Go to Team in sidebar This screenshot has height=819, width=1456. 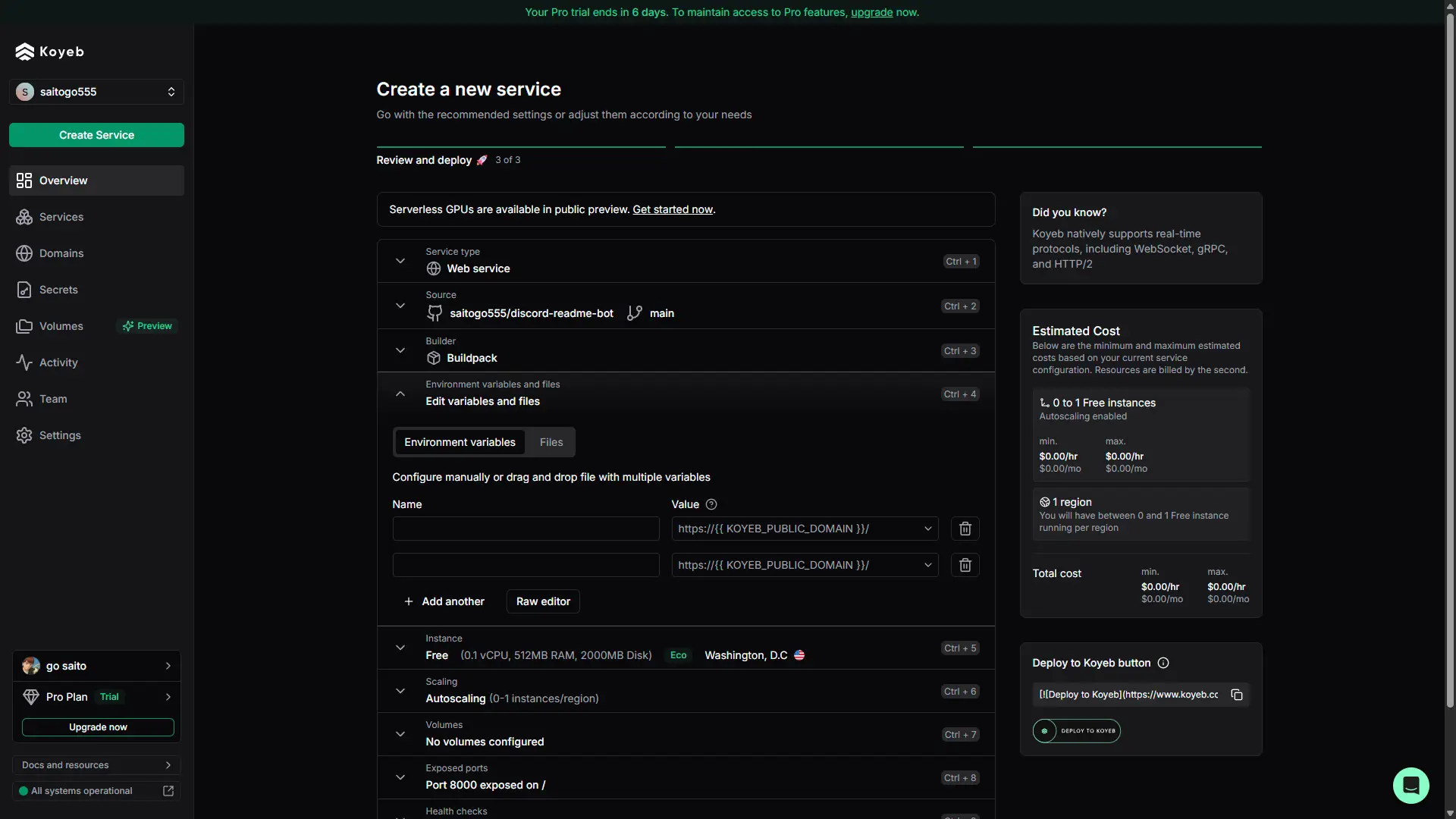96,399
